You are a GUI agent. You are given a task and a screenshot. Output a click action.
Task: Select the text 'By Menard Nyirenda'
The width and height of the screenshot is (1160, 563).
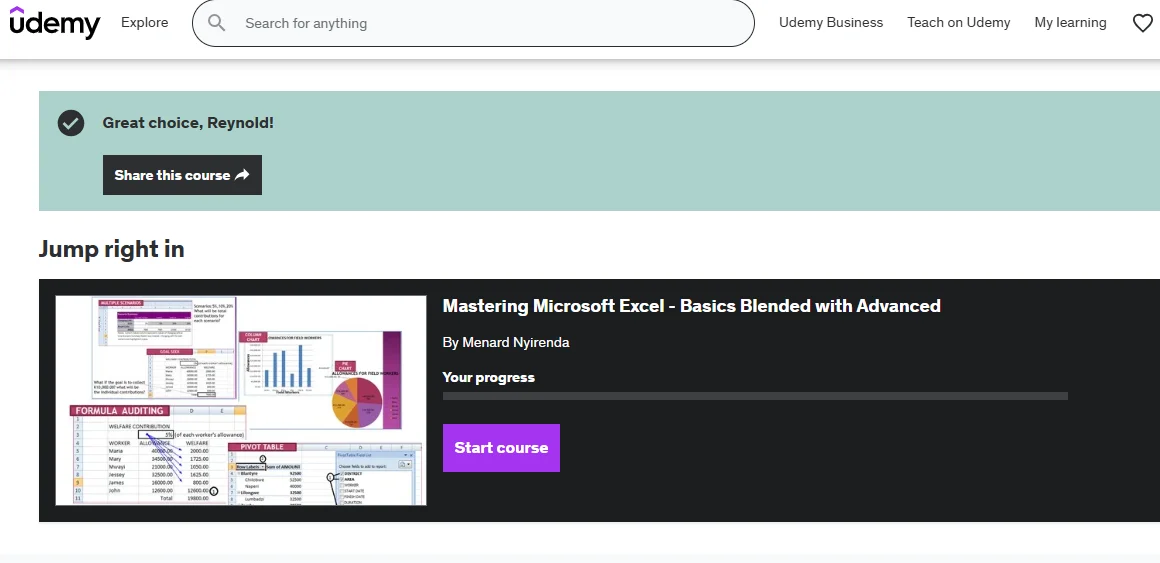pos(505,343)
